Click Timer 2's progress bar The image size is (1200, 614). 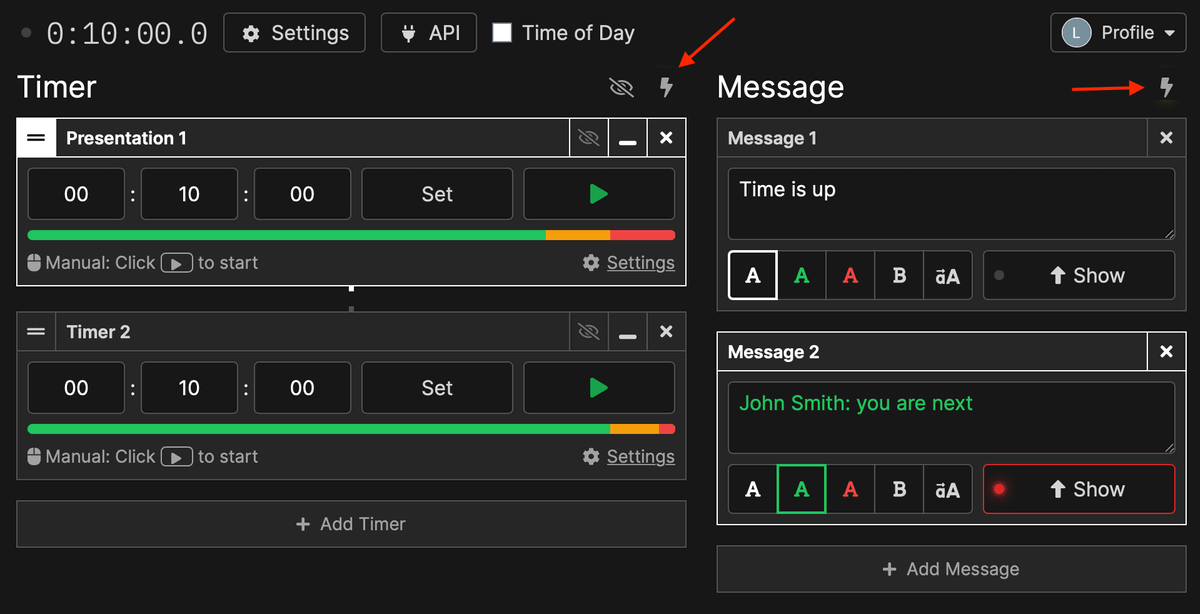(351, 428)
